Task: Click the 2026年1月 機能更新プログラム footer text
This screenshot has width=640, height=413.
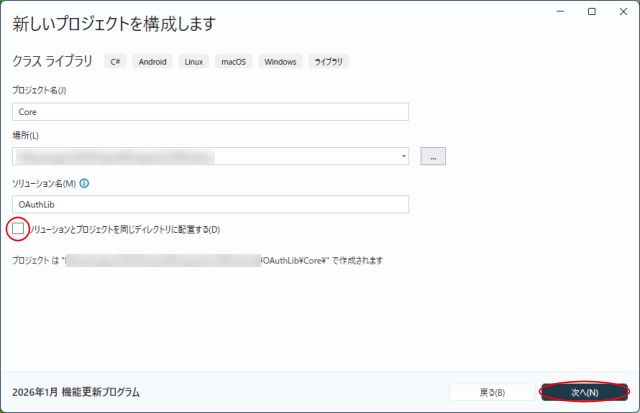Action: tap(76, 392)
